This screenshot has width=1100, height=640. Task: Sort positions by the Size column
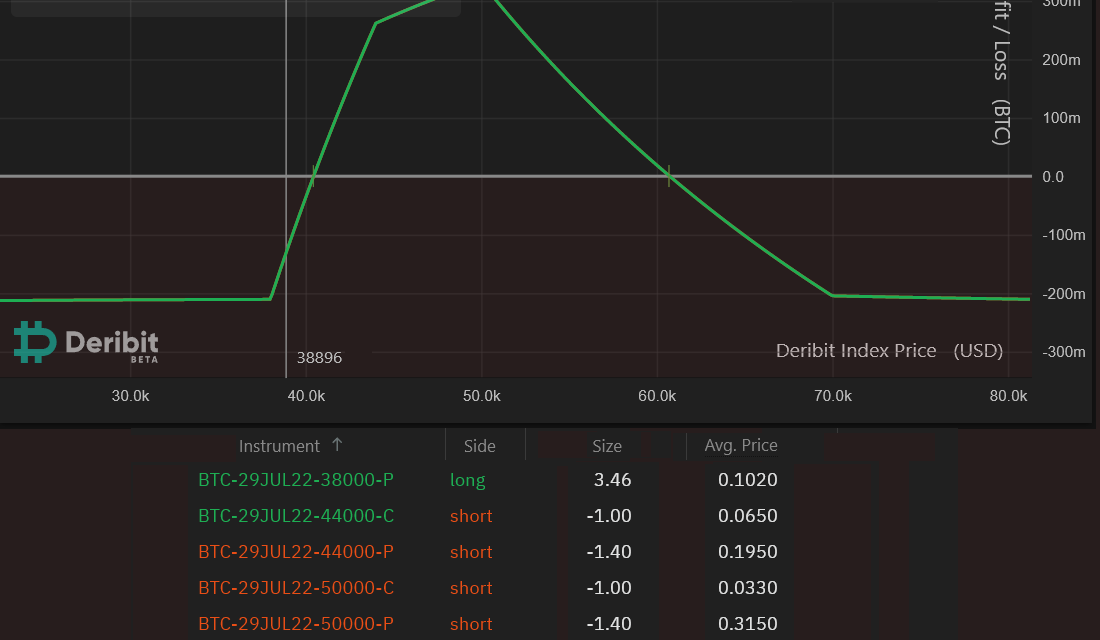pyautogui.click(x=606, y=445)
